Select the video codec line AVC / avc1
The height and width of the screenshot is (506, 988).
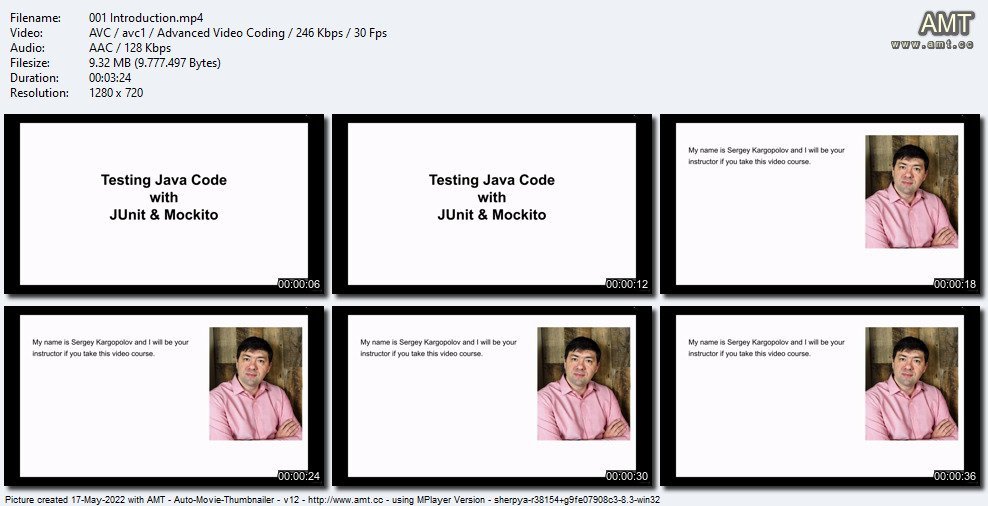(x=238, y=33)
